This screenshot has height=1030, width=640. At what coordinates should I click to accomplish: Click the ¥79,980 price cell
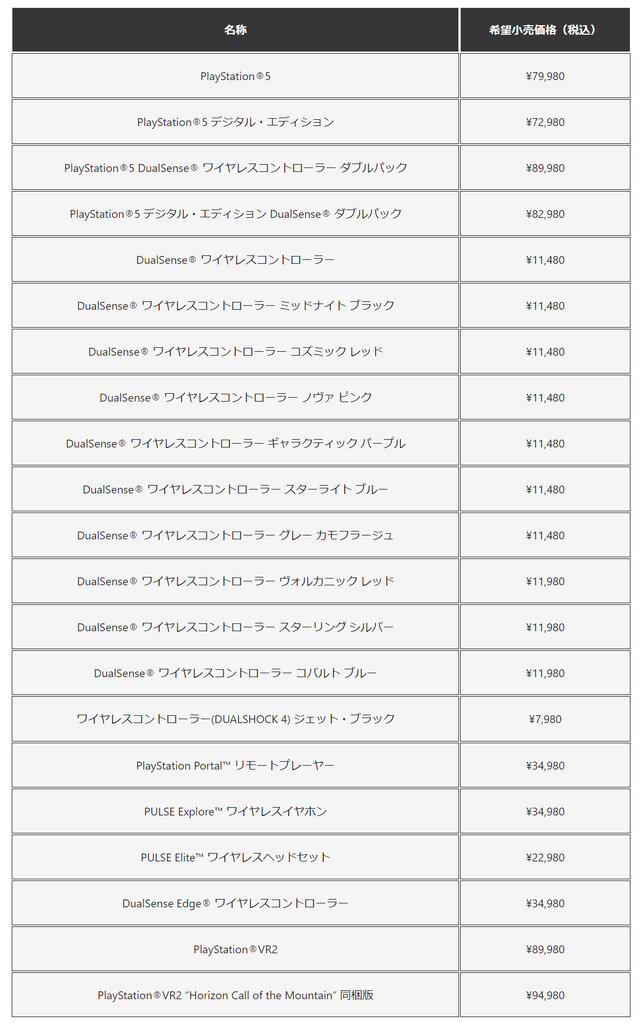click(x=545, y=76)
